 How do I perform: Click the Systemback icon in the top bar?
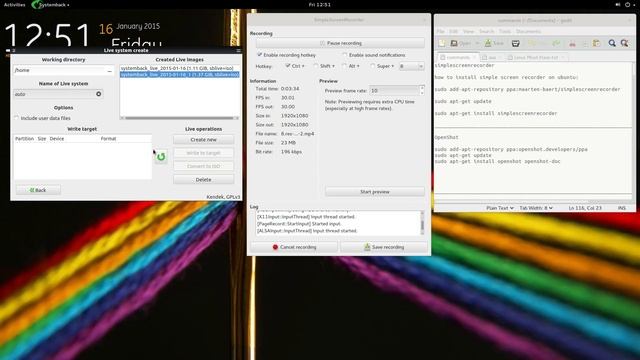(36, 4)
